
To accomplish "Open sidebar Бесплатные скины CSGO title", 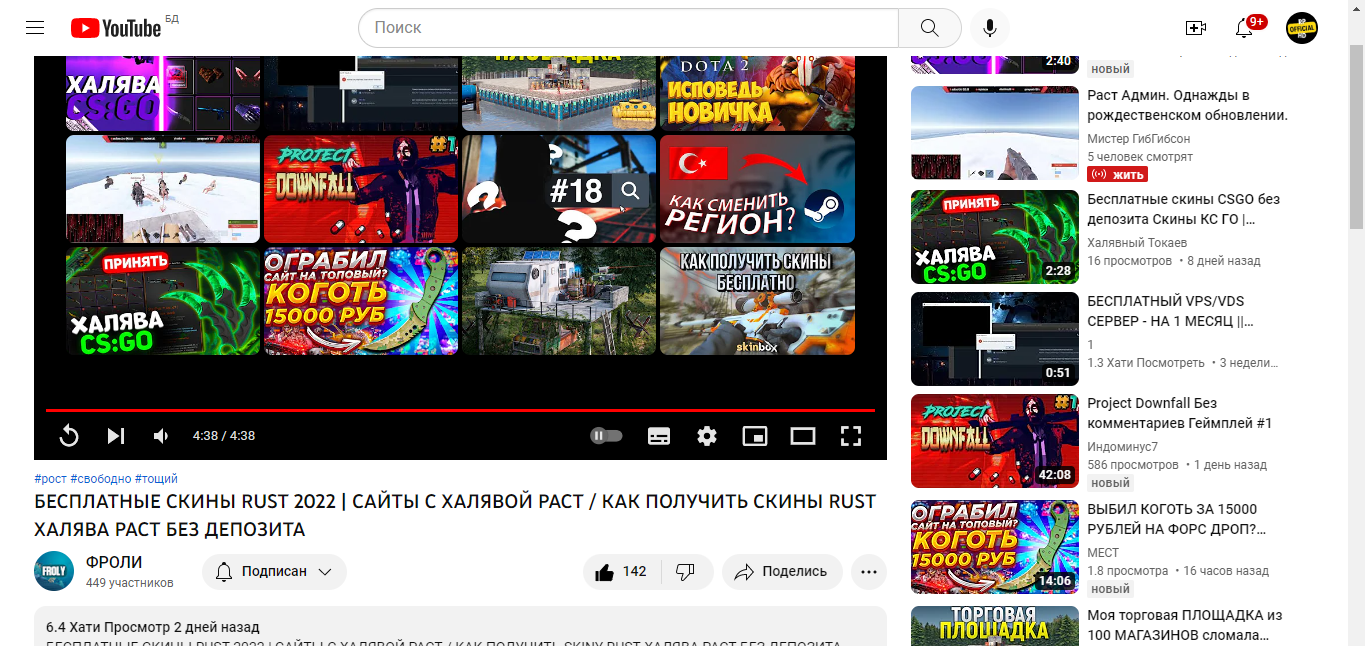I will pyautogui.click(x=1183, y=209).
